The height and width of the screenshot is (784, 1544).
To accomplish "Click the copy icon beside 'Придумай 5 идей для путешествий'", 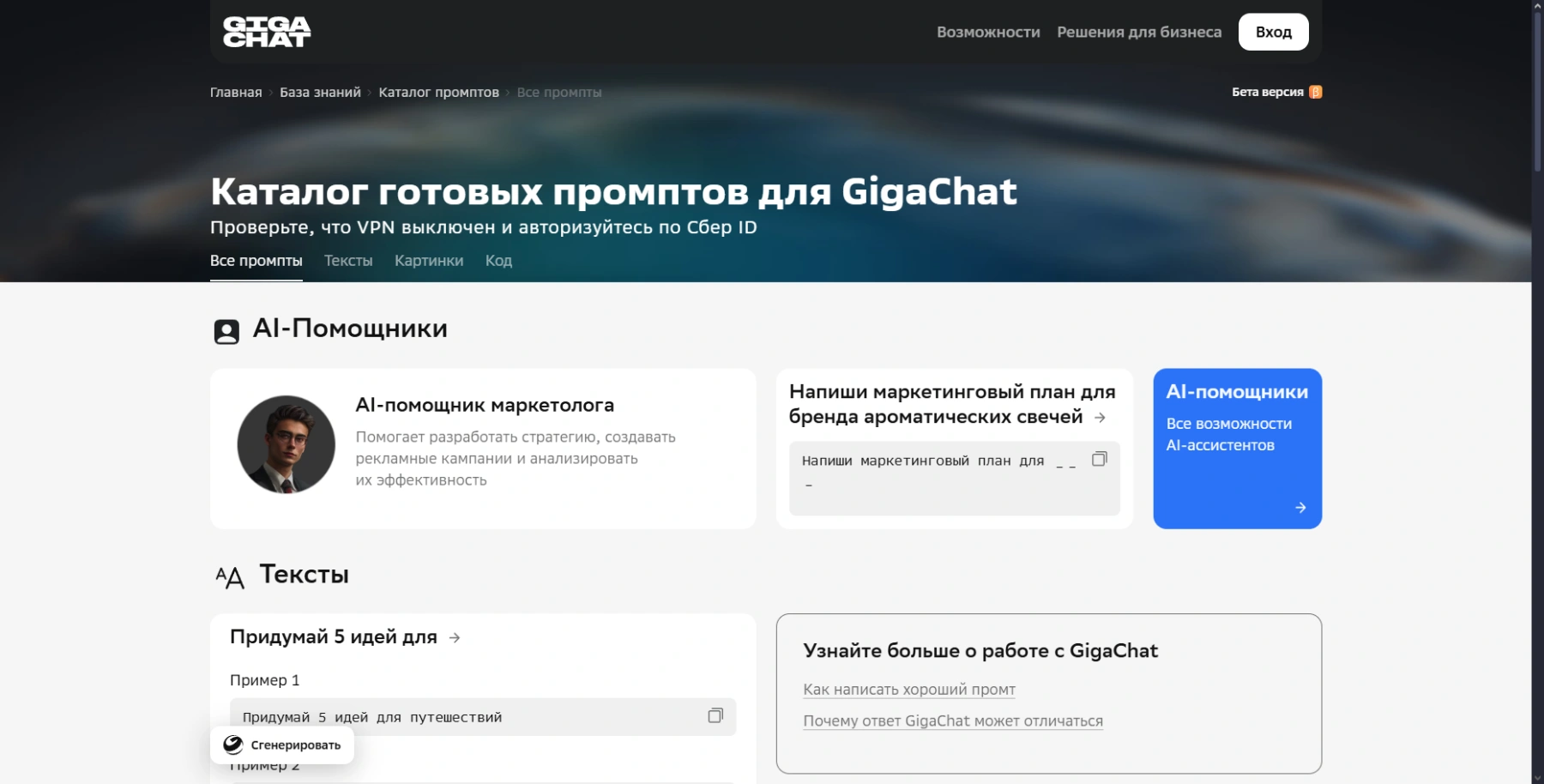I will 715,716.
